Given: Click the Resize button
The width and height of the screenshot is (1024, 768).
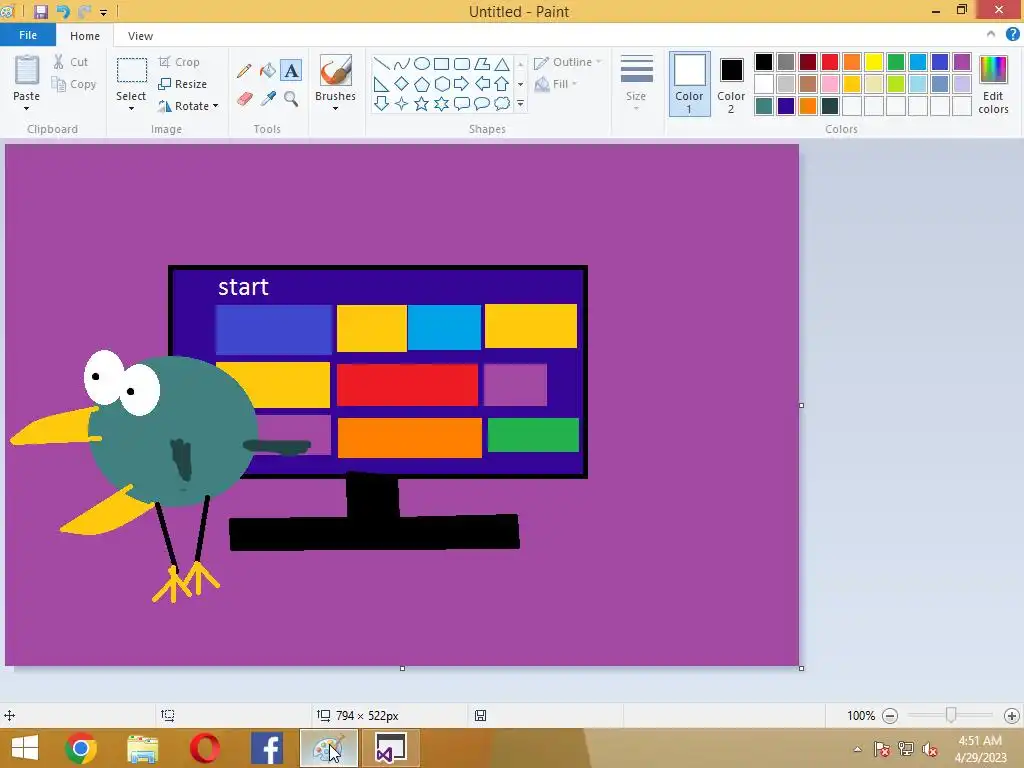Looking at the screenshot, I should [x=182, y=84].
